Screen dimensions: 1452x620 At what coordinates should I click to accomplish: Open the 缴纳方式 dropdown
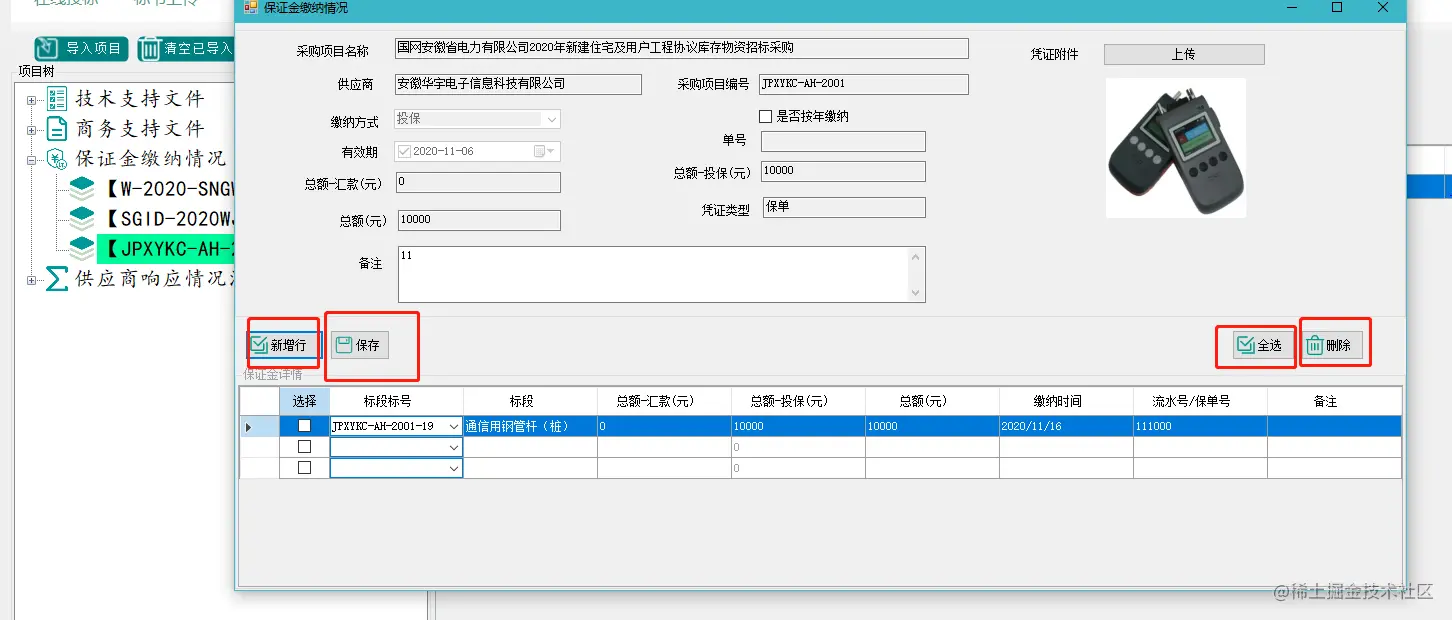[x=549, y=118]
